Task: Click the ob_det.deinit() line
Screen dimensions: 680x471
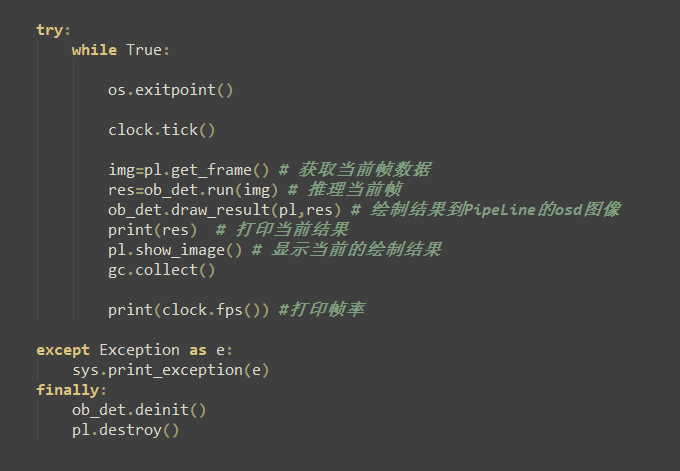Action: click(139, 410)
